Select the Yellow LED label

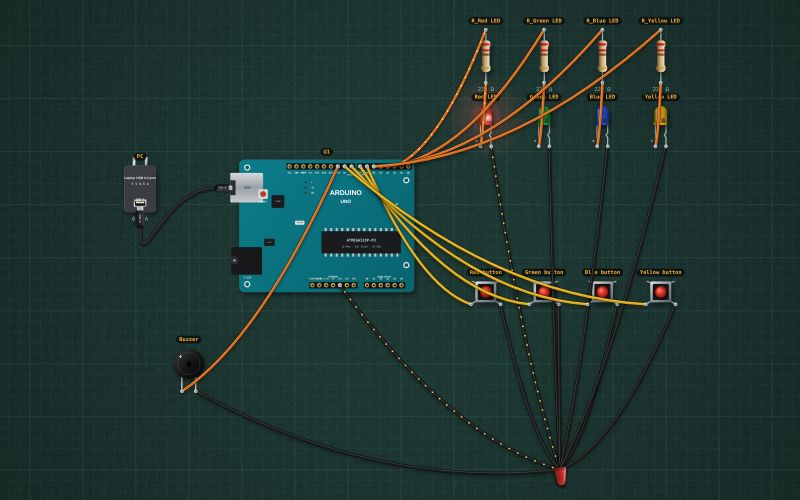661,97
